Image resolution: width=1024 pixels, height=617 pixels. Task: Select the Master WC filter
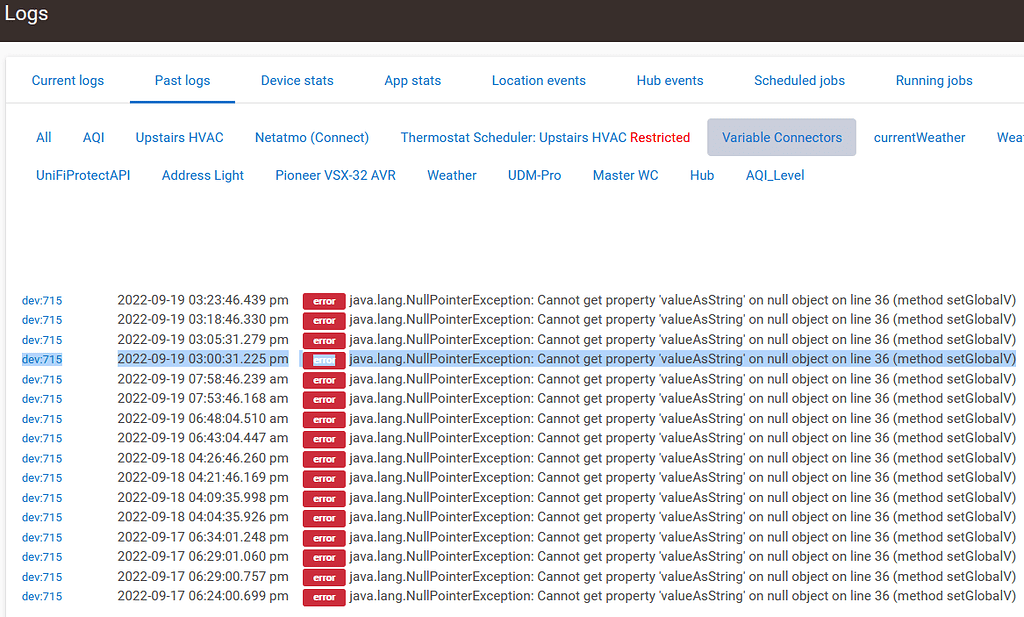(625, 175)
